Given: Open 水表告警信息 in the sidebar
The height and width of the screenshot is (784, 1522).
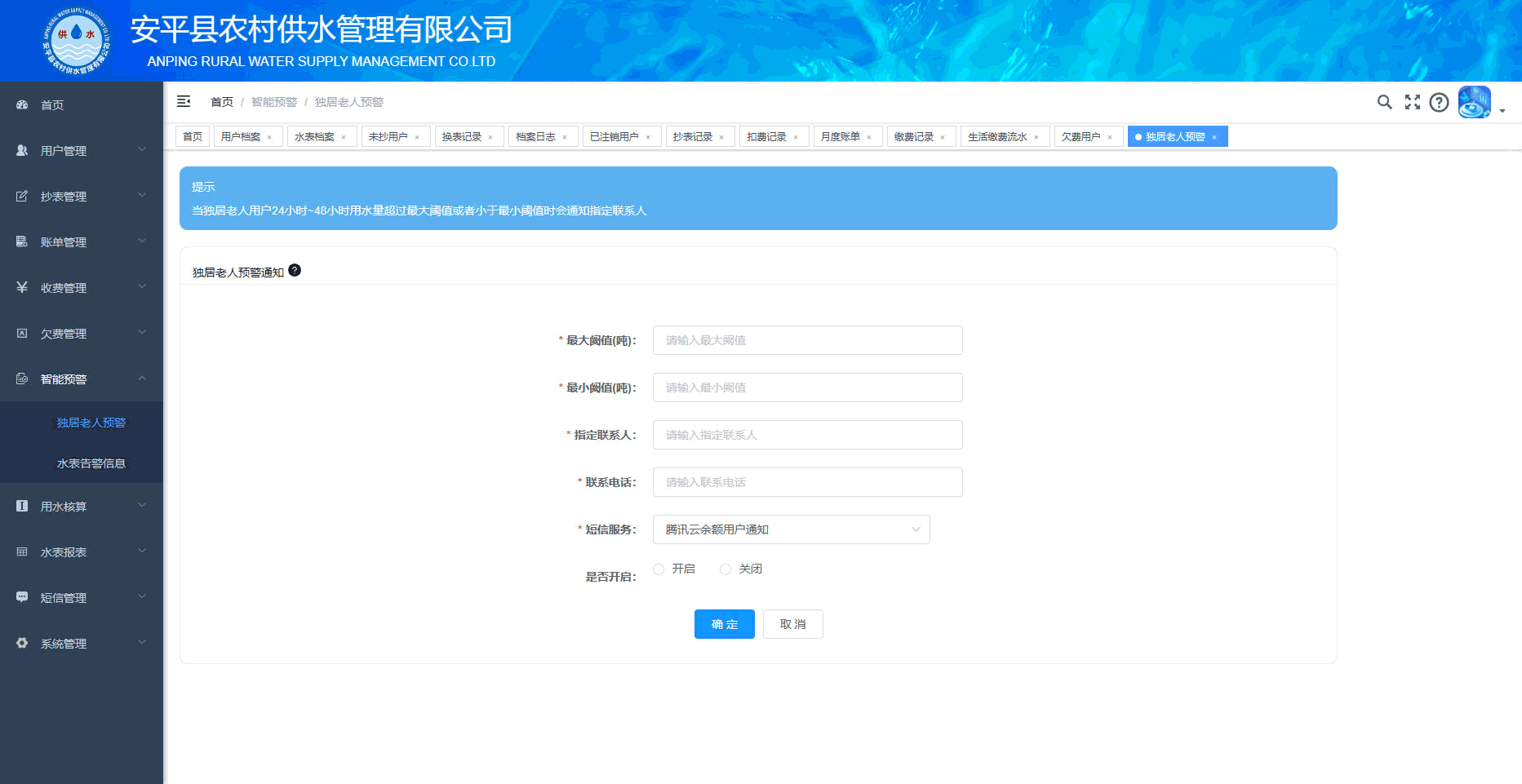Looking at the screenshot, I should point(91,463).
